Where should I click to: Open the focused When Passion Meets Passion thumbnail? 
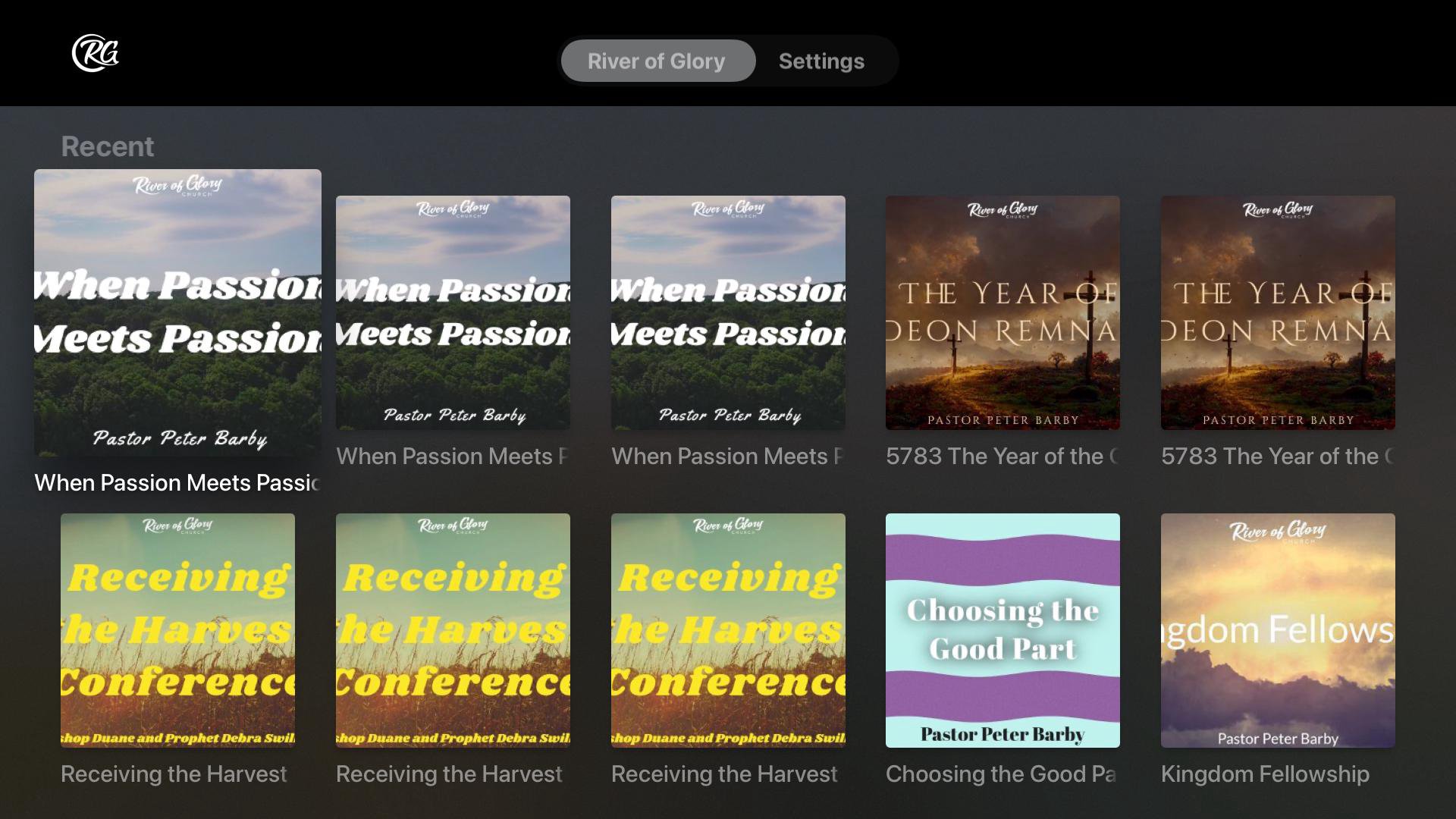tap(177, 312)
